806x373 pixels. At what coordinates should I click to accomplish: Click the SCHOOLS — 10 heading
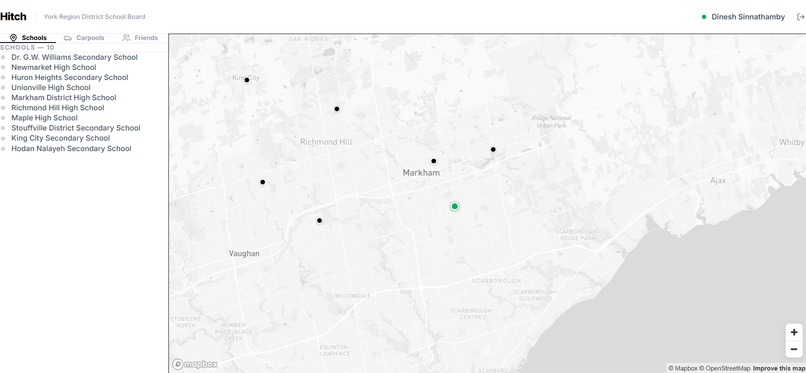(x=27, y=47)
